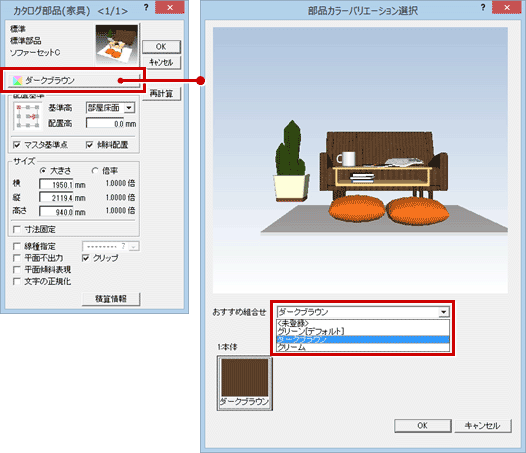Click the 再計算 button

pos(161,94)
